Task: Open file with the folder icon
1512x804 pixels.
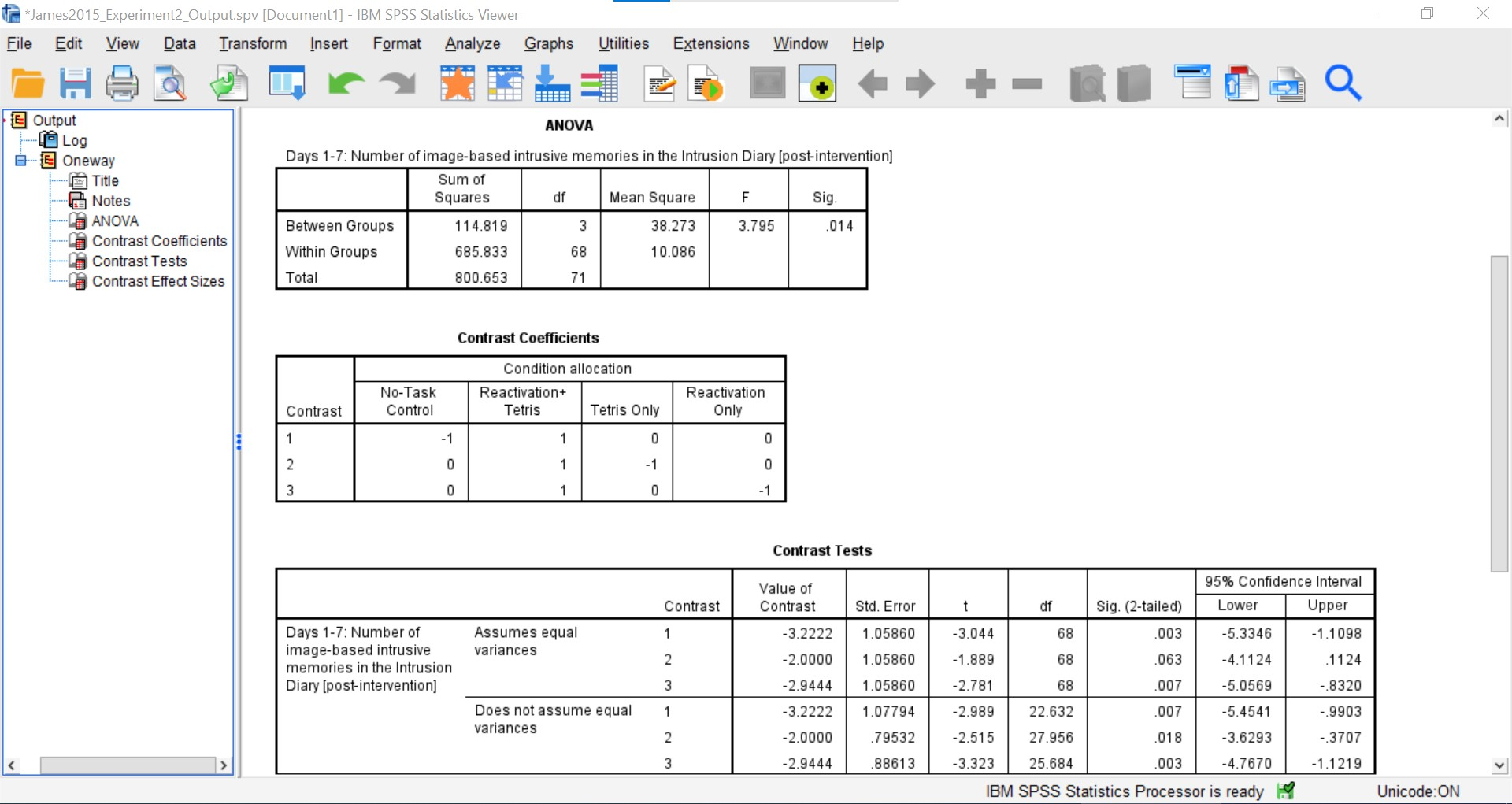Action: [x=28, y=83]
